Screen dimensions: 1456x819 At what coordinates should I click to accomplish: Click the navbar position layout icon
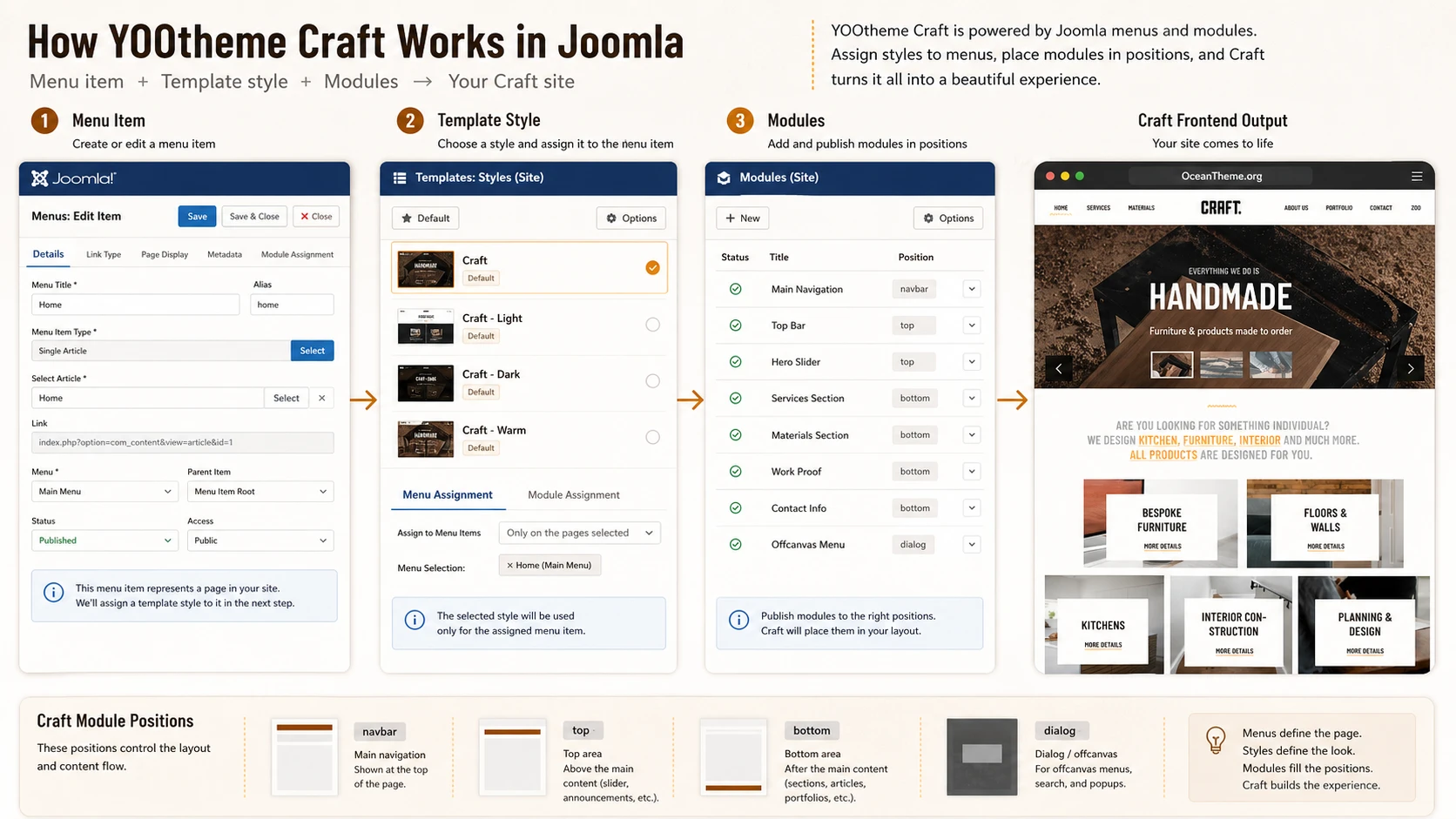pyautogui.click(x=305, y=757)
